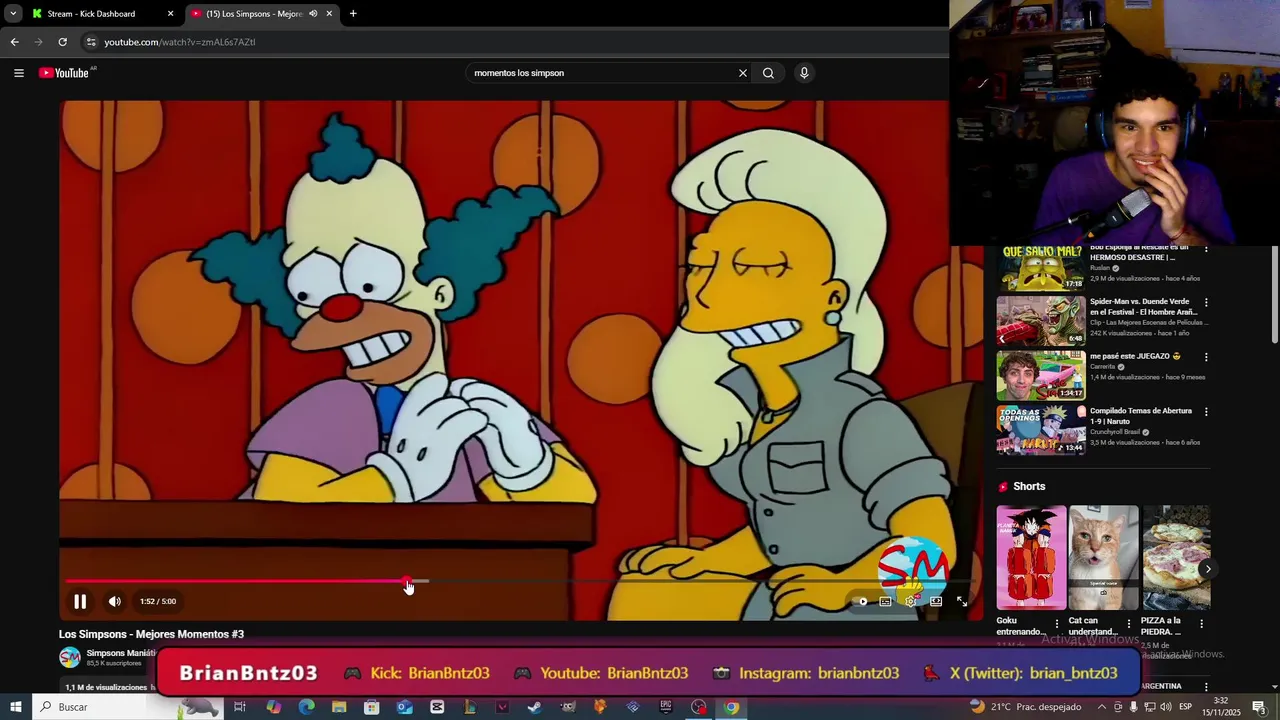Open Task View on the taskbar

[x=240, y=707]
